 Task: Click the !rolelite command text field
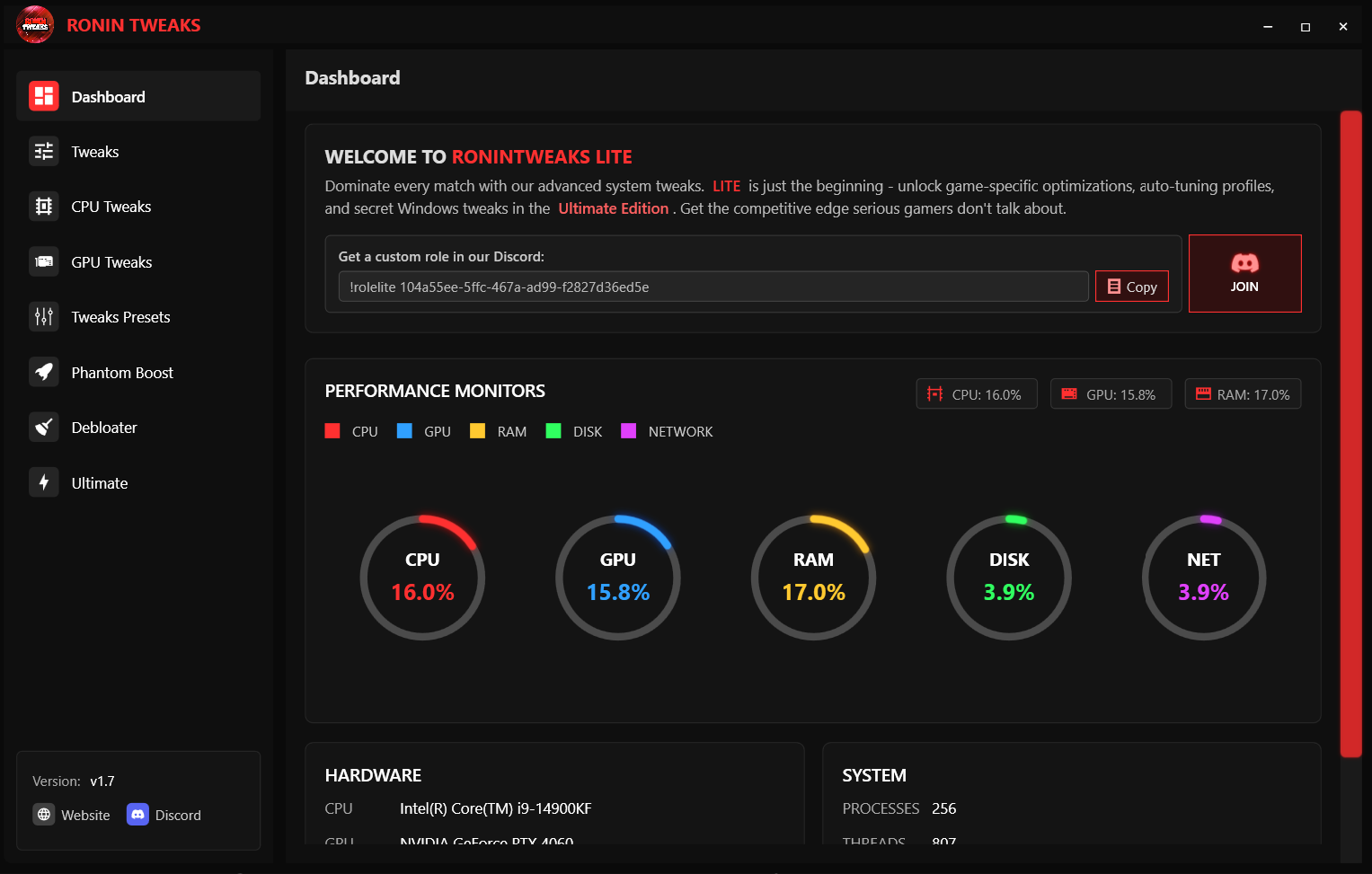click(x=713, y=287)
